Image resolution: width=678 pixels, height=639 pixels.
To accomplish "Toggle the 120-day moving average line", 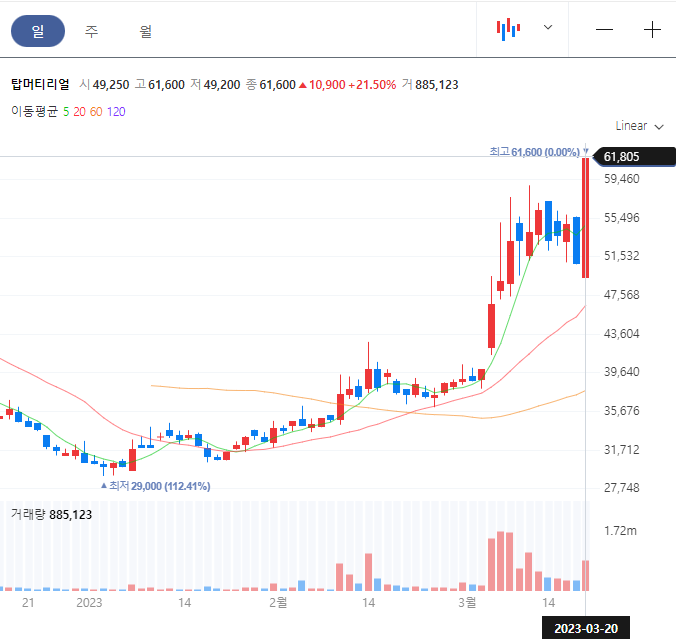I will pos(116,112).
